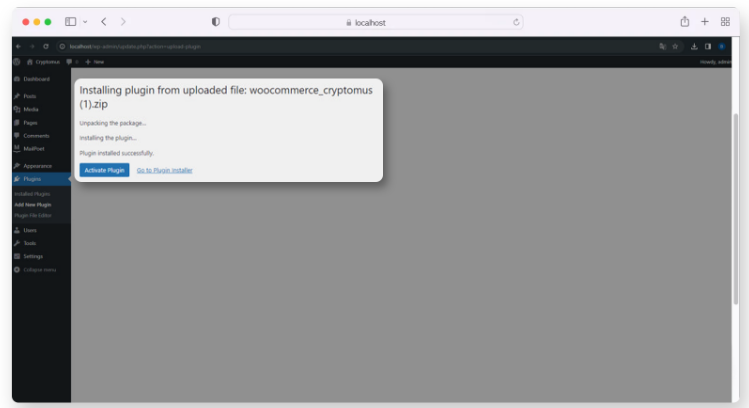749x408 pixels.
Task: Toggle the Safari sidebar panel
Action: 71,21
